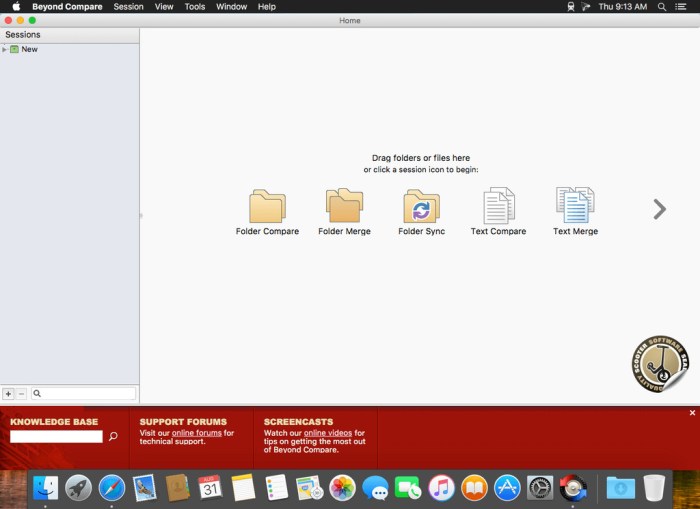Click the Knowledge Base search field
The image size is (700, 509).
(56, 437)
